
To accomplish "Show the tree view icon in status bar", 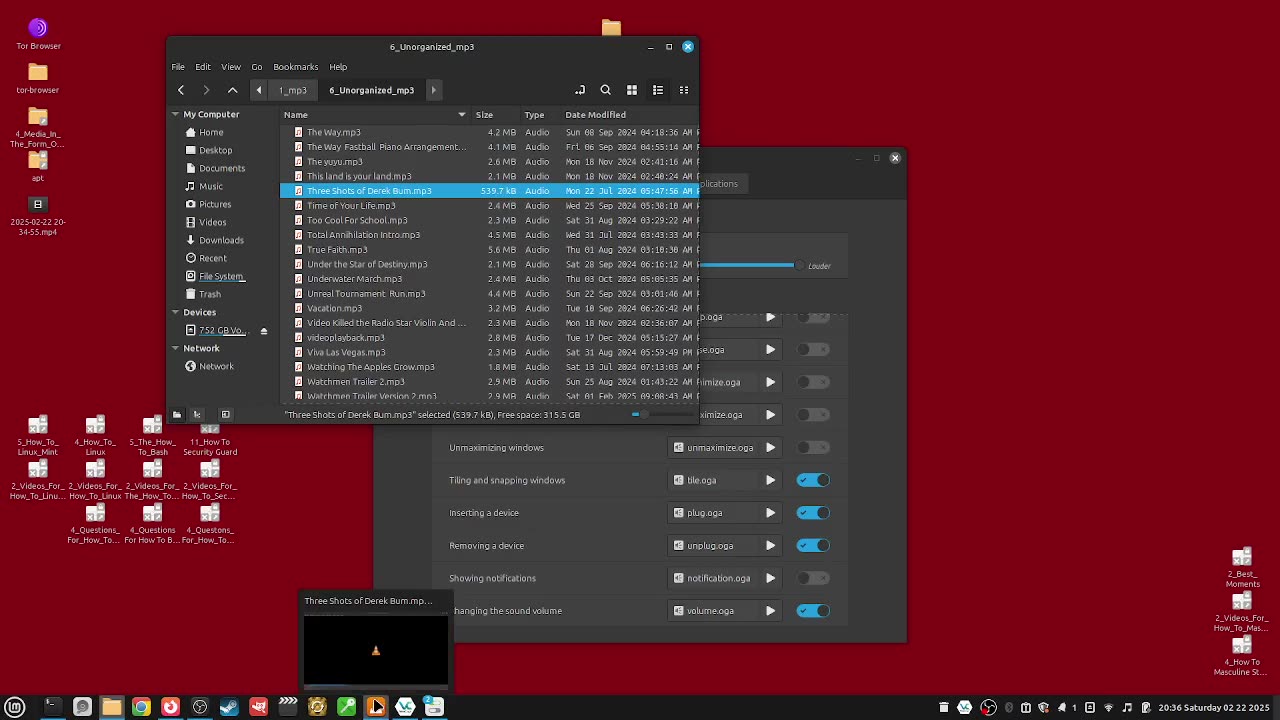I will tap(197, 414).
